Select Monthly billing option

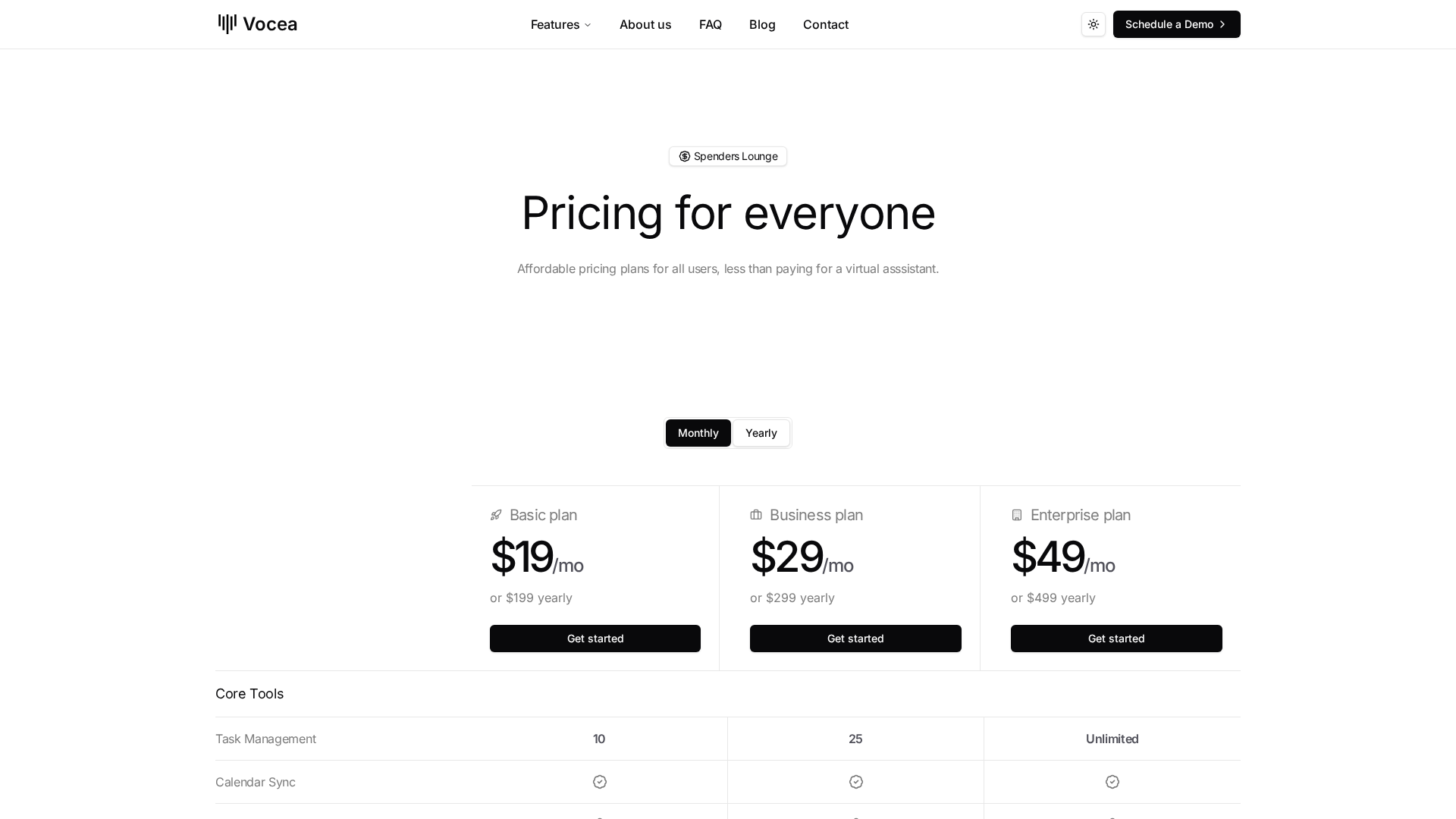pos(698,433)
